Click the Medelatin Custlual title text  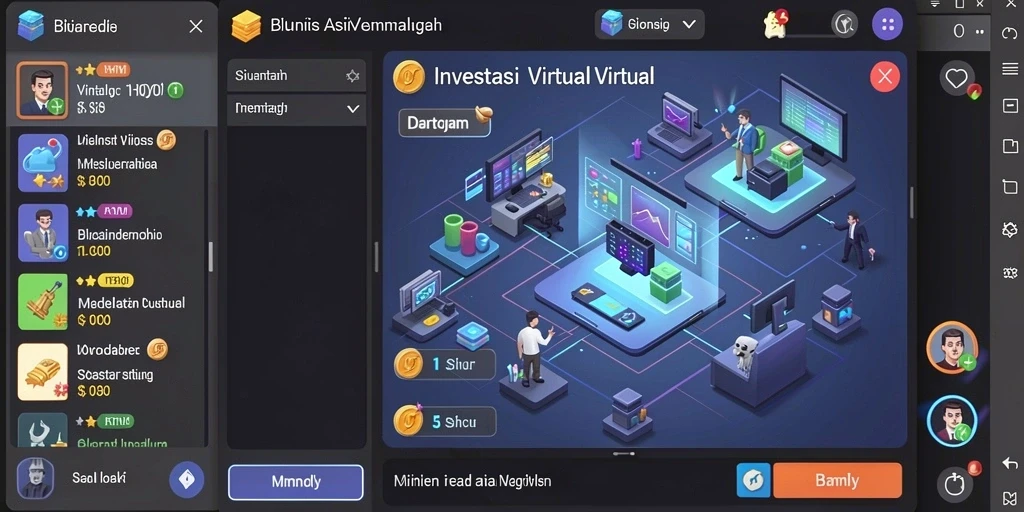coord(131,303)
